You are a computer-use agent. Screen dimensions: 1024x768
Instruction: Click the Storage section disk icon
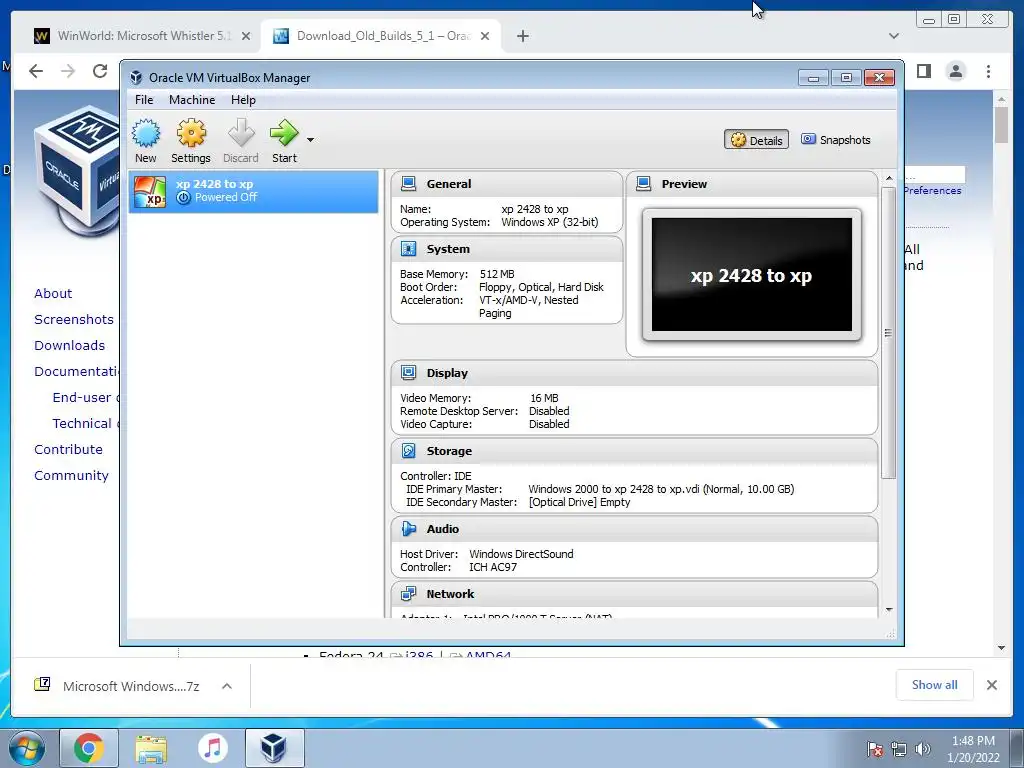tap(409, 451)
